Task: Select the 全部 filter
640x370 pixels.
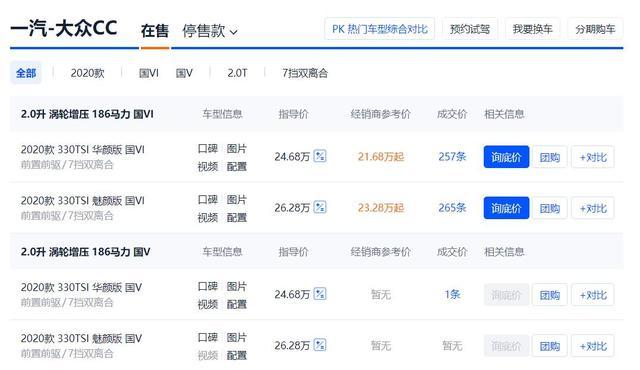Action: [x=26, y=73]
